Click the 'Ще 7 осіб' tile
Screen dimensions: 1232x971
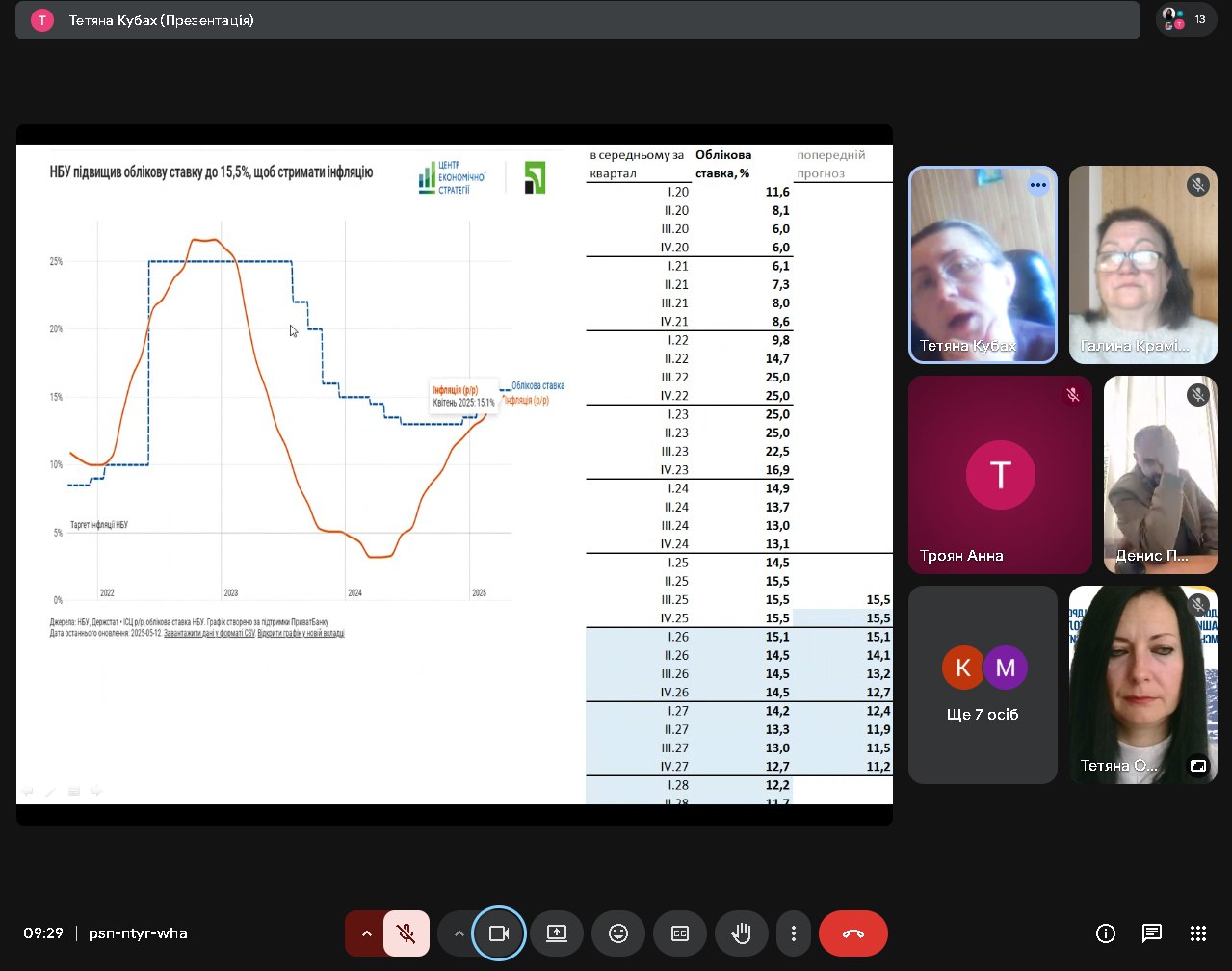[x=983, y=685]
